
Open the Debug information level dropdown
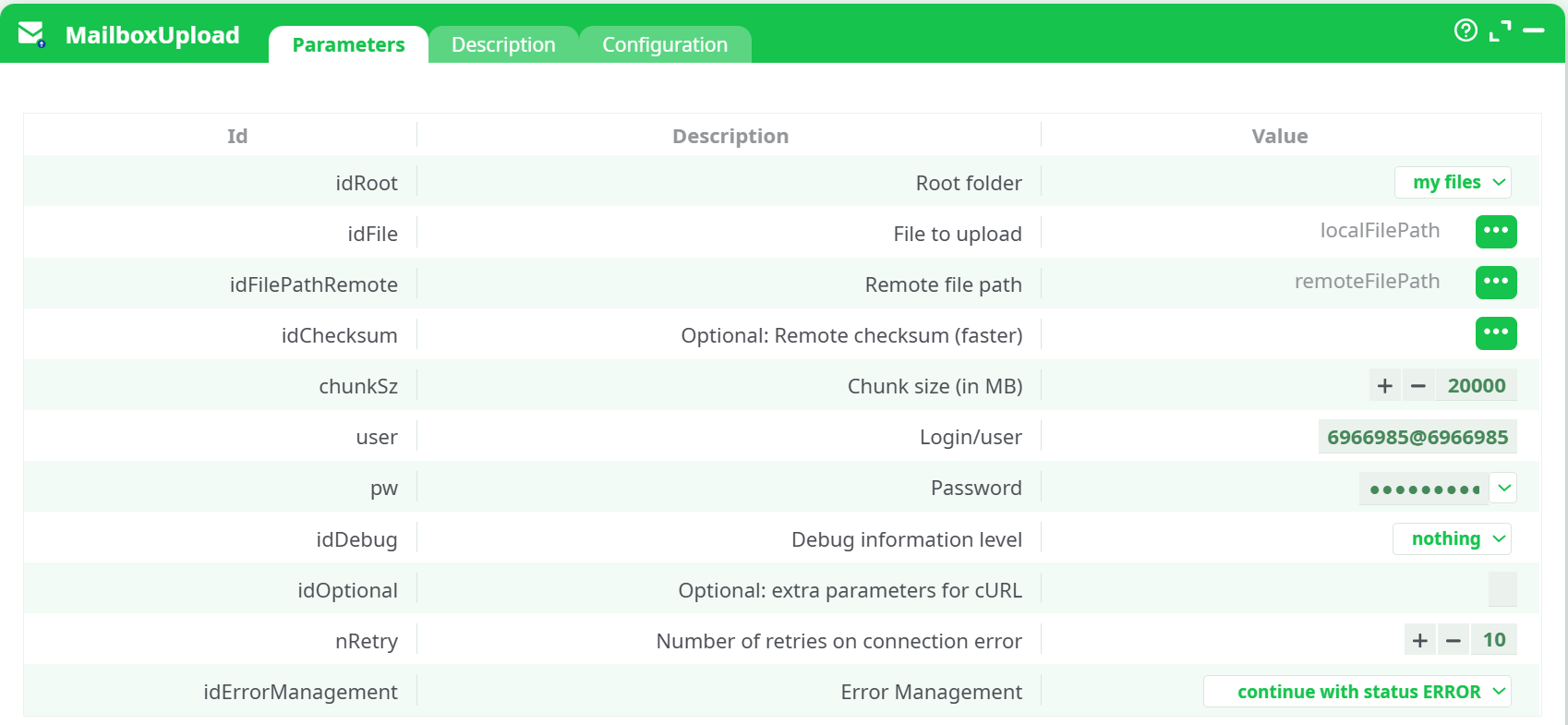(1452, 538)
